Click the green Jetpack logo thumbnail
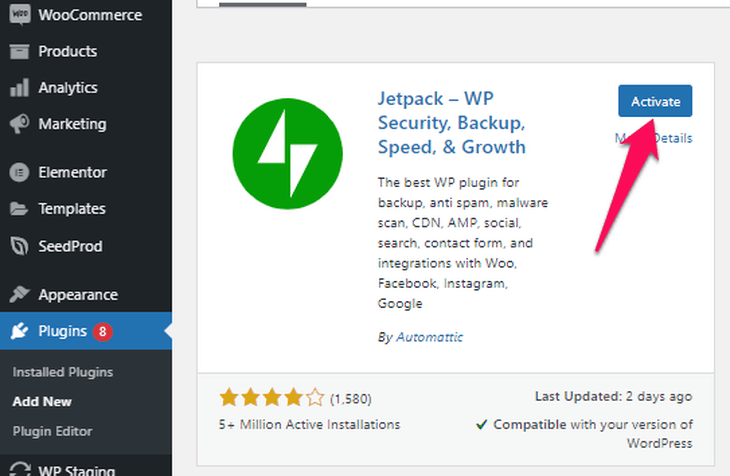730x476 pixels. pos(277,150)
